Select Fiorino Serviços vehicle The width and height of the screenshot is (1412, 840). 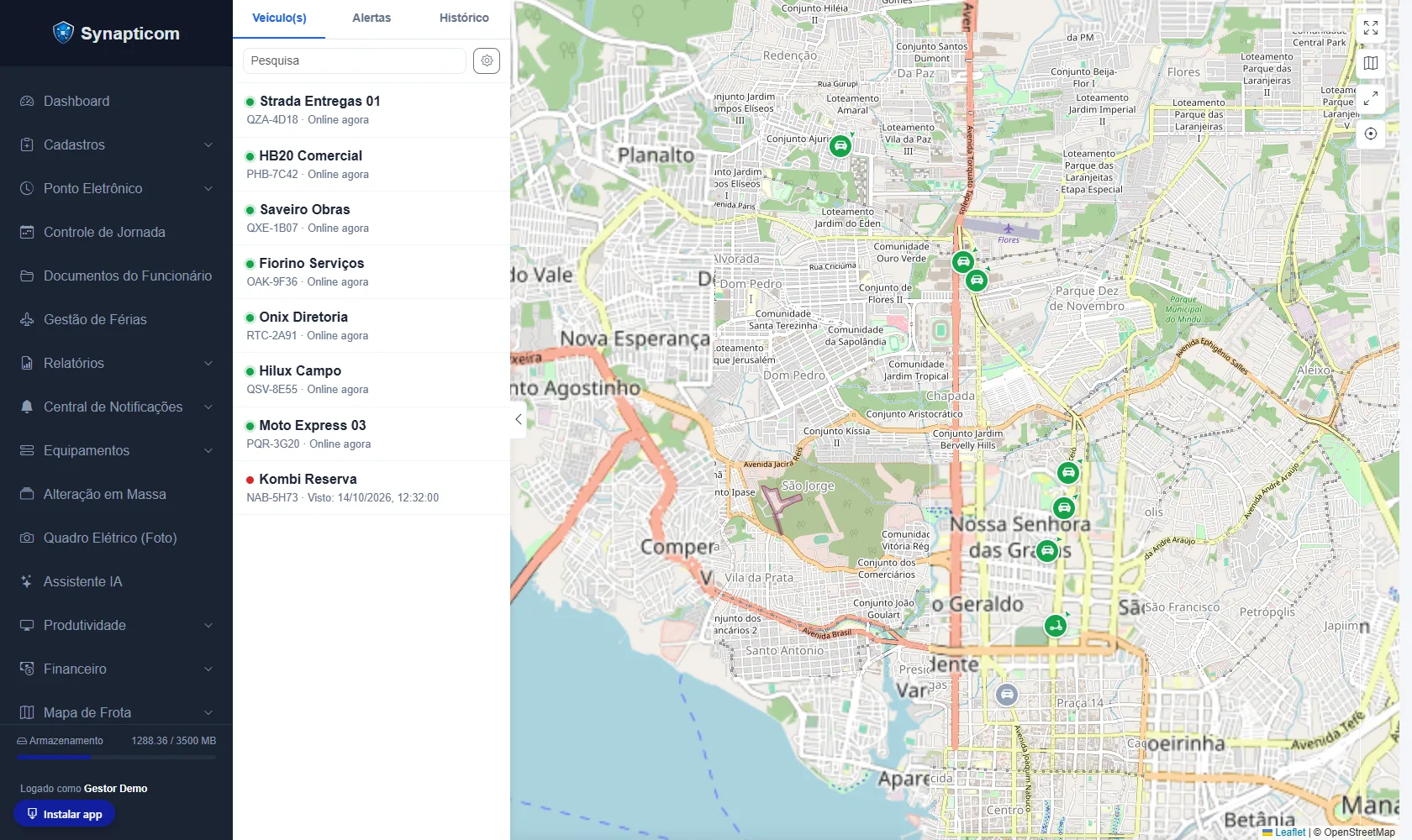point(371,272)
